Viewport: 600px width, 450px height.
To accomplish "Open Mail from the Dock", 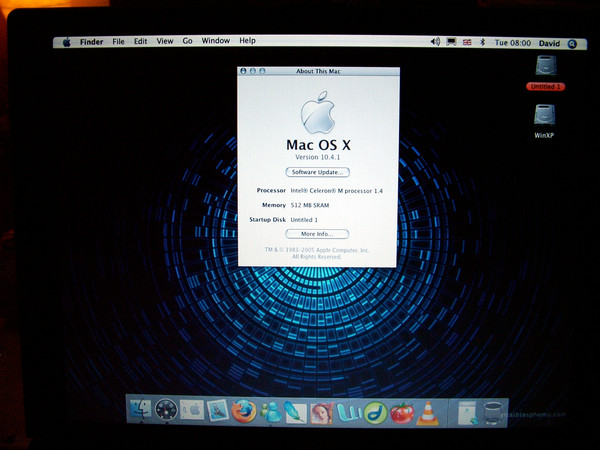I will 217,411.
